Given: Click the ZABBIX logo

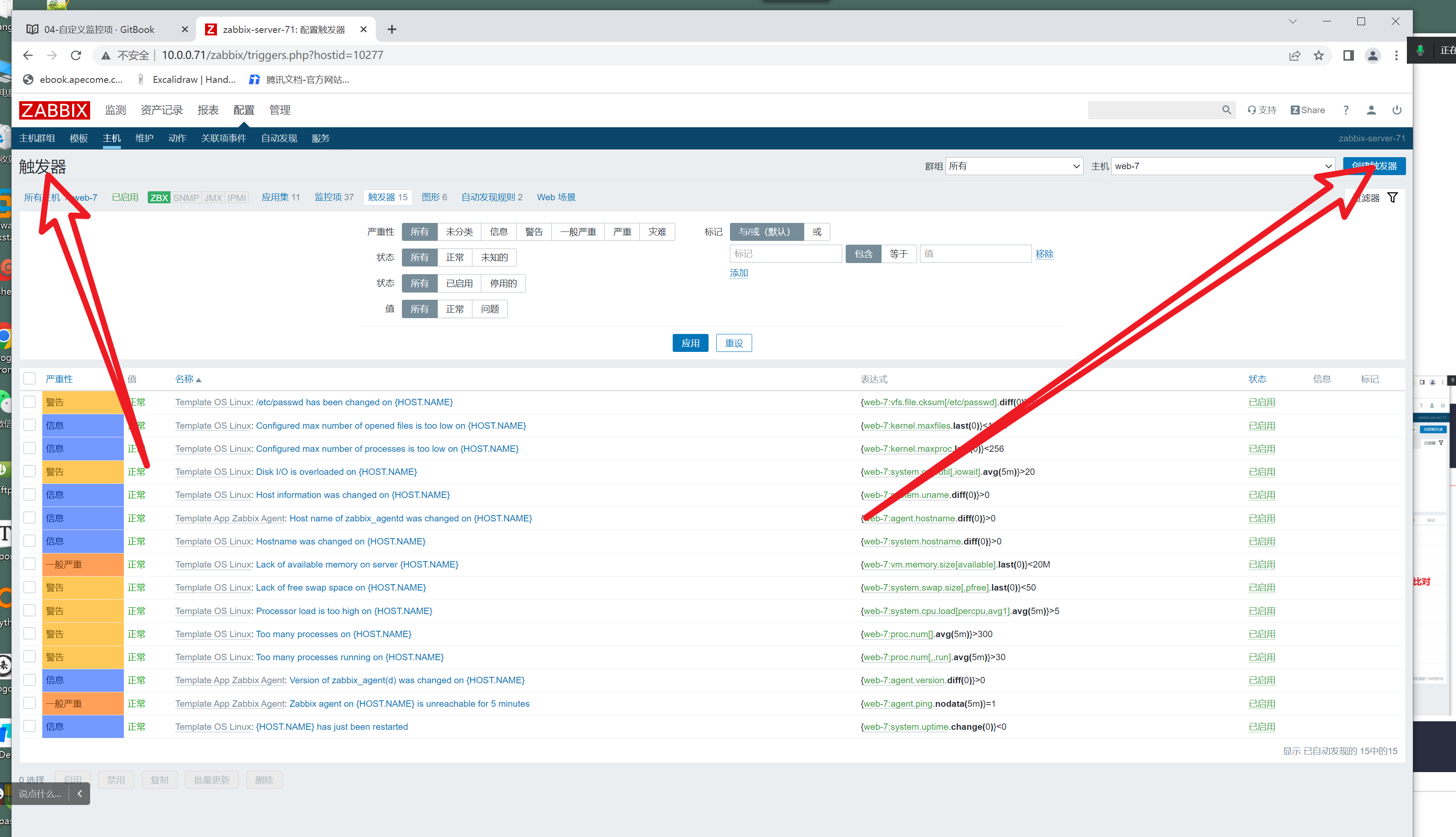Looking at the screenshot, I should tap(54, 110).
